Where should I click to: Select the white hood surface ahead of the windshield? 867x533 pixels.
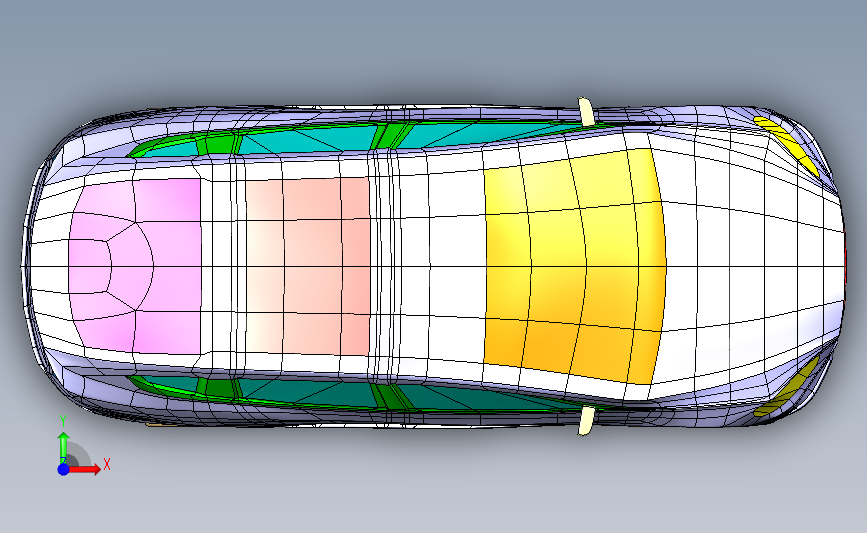pos(749,266)
